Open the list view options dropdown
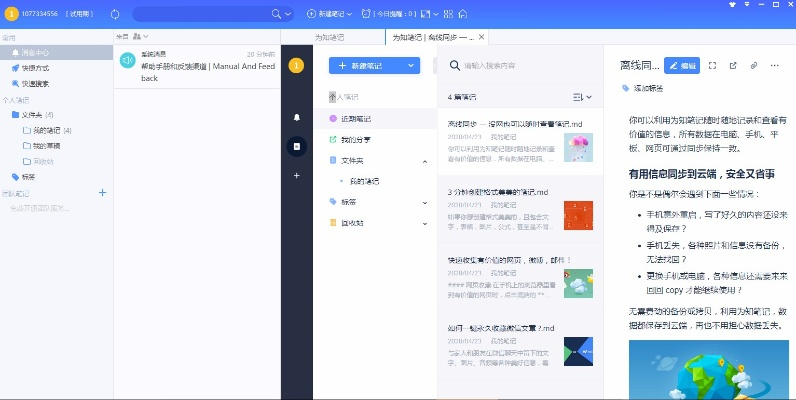Image resolution: width=796 pixels, height=400 pixels. [582, 97]
